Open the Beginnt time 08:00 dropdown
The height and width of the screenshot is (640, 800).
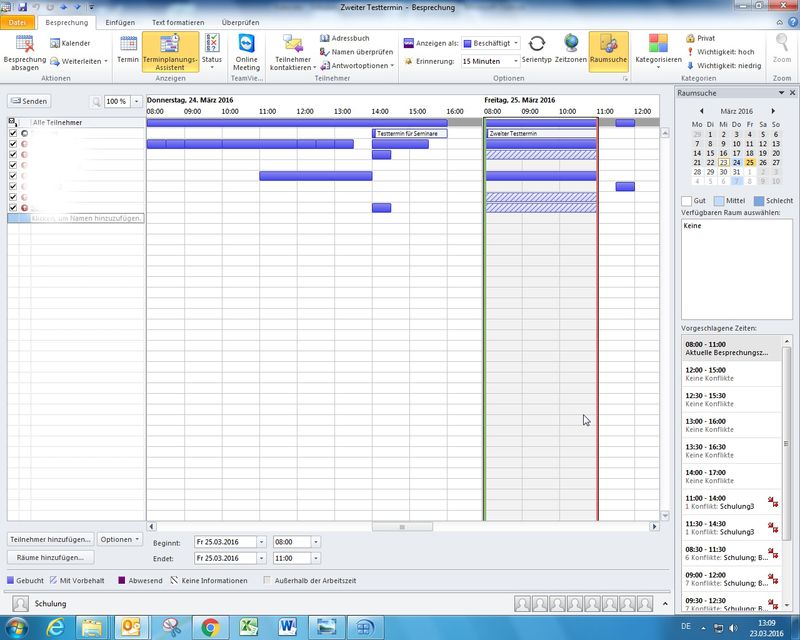[316, 541]
